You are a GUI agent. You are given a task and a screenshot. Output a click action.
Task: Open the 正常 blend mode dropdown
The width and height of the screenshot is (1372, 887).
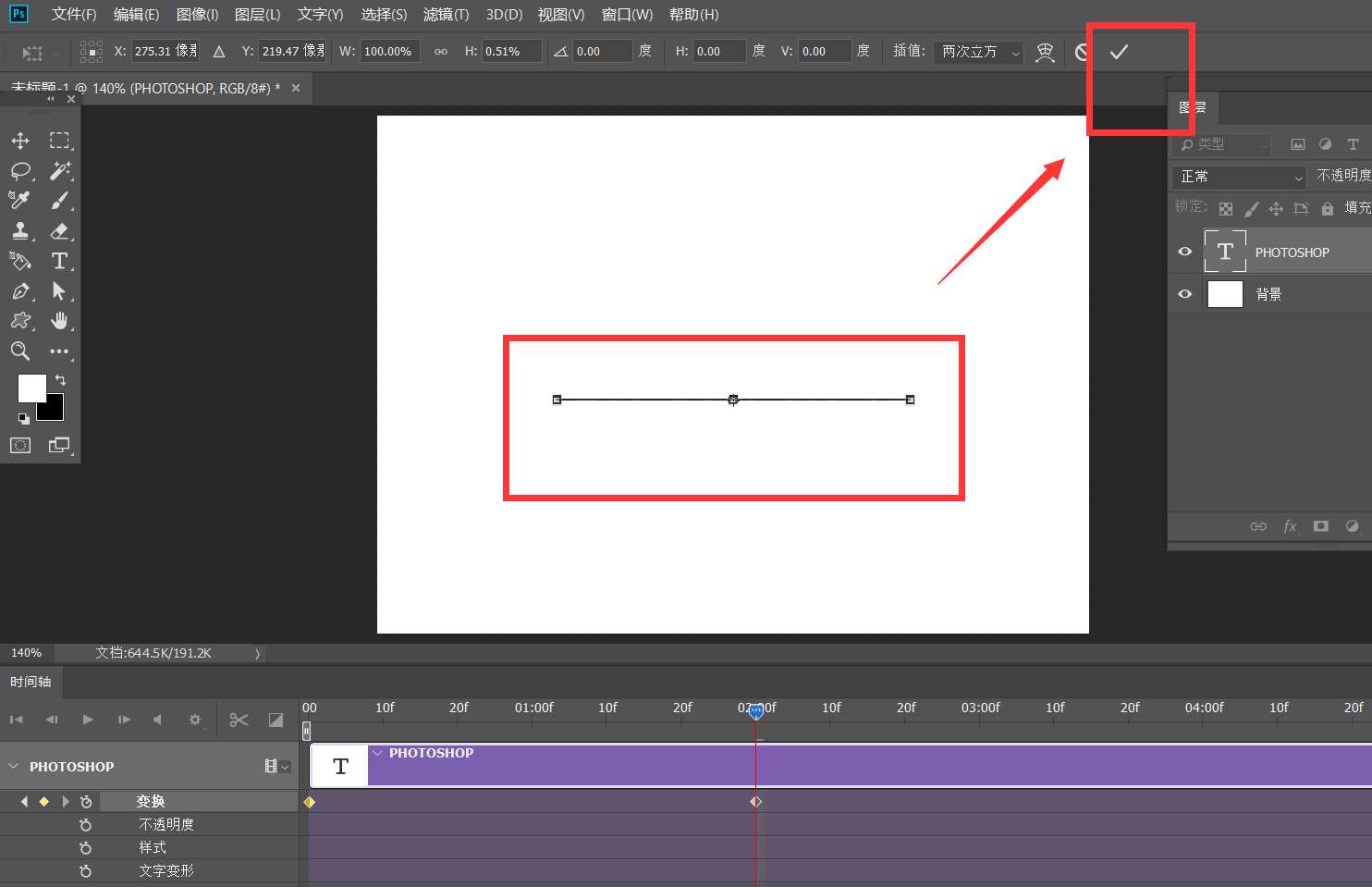pos(1239,177)
